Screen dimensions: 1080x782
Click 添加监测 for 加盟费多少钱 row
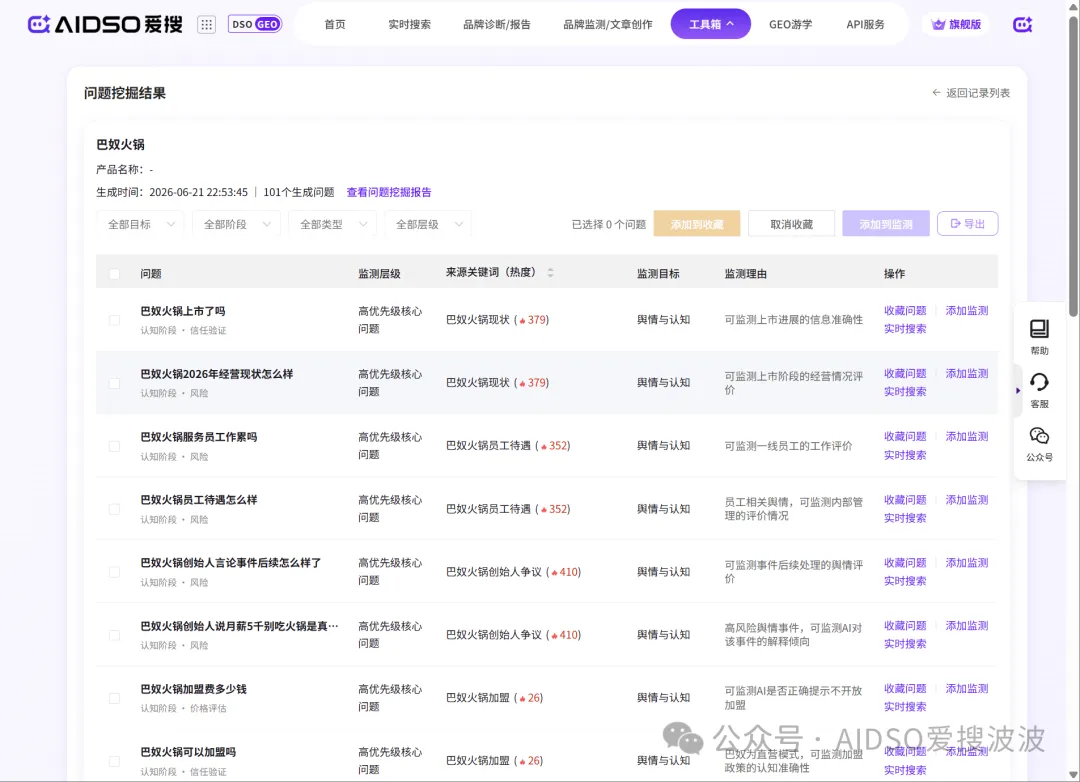(x=967, y=688)
